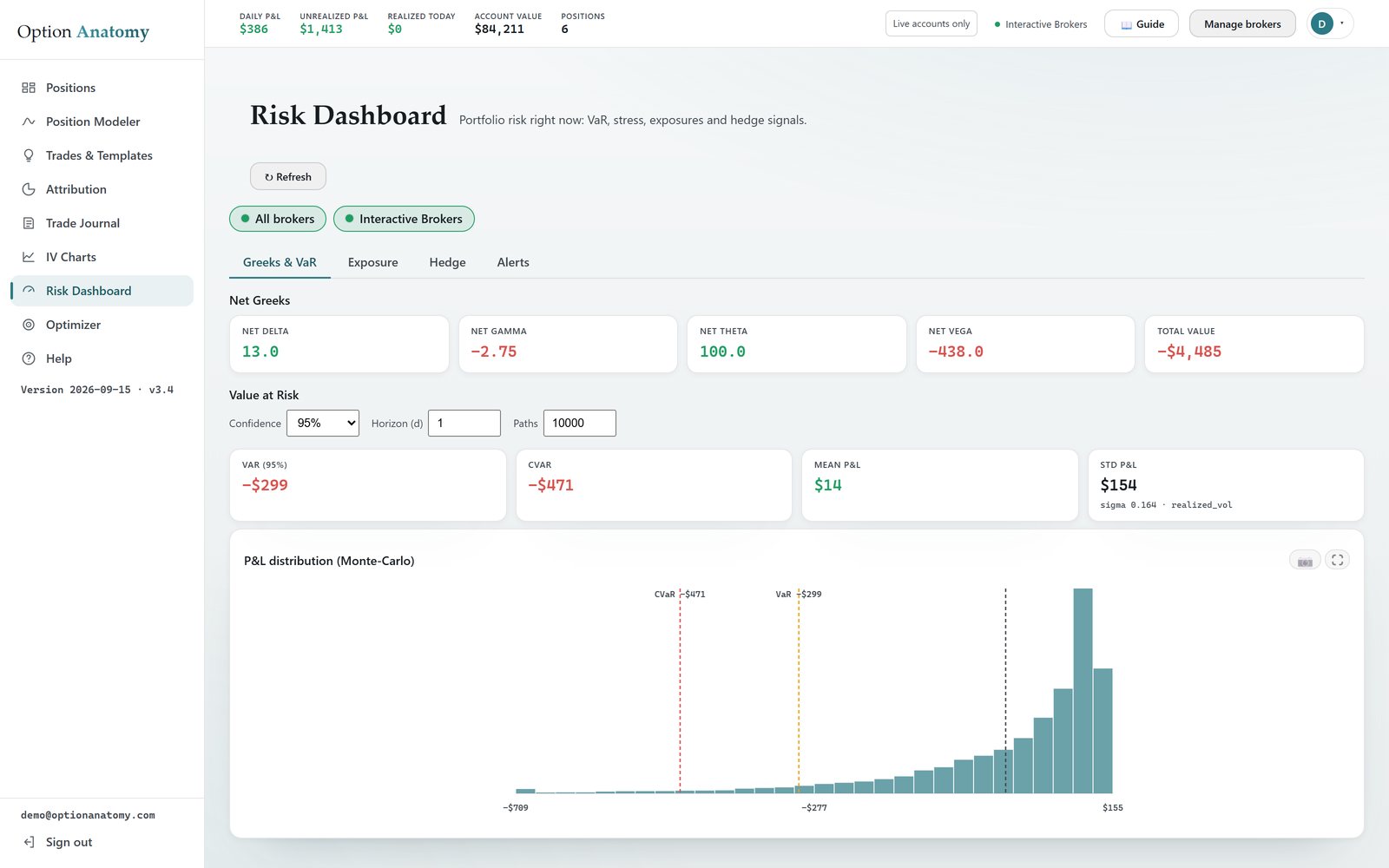
Task: Switch to the Greeks & VaR tab
Action: click(x=280, y=262)
